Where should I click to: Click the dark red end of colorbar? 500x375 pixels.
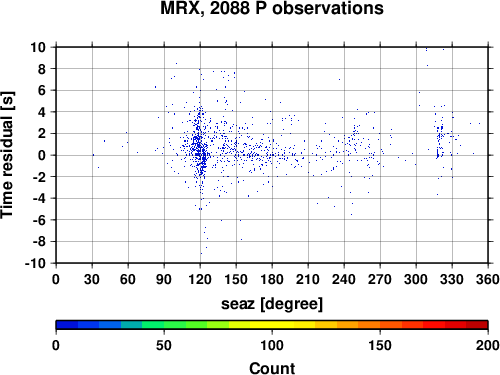click(477, 325)
